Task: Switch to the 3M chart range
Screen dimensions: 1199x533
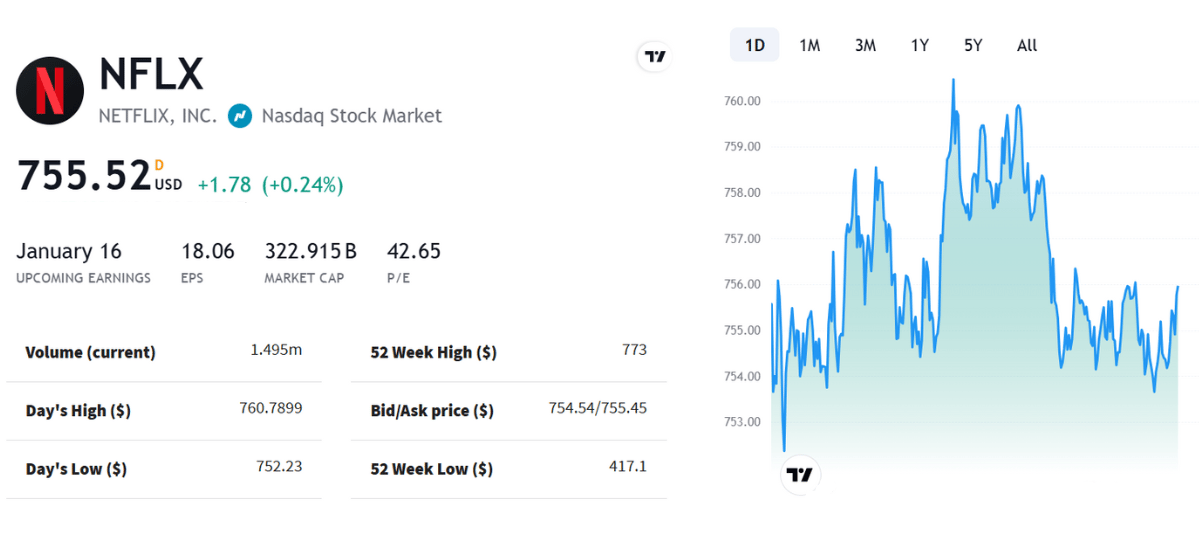Action: tap(865, 45)
